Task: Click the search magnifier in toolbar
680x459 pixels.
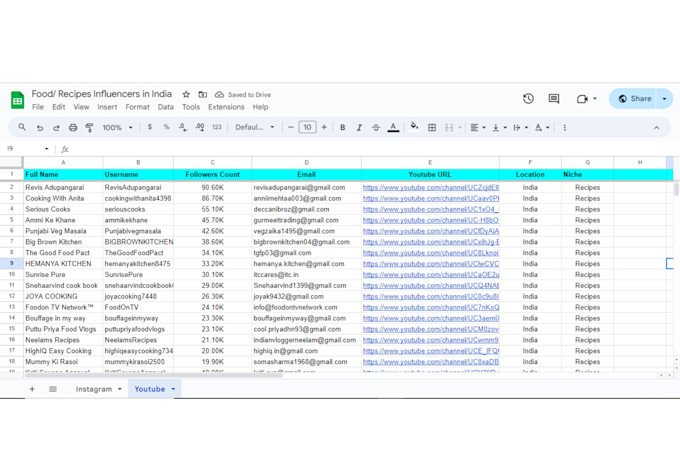Action: point(22,127)
